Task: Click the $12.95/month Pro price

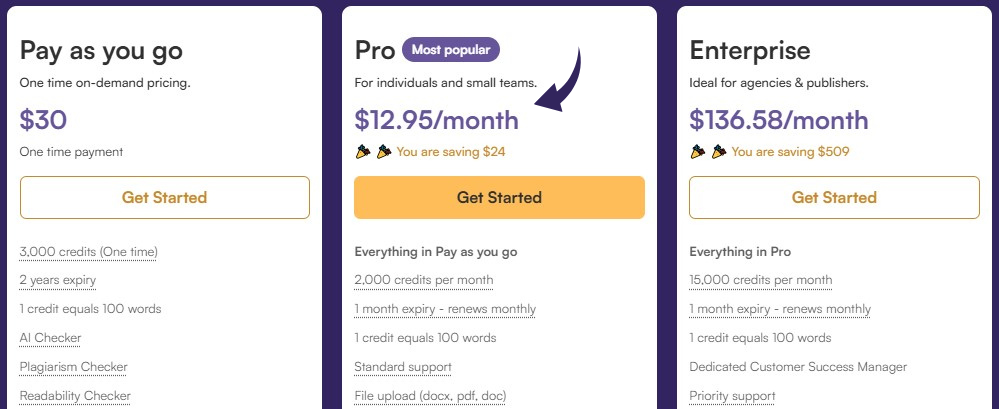Action: (x=436, y=121)
